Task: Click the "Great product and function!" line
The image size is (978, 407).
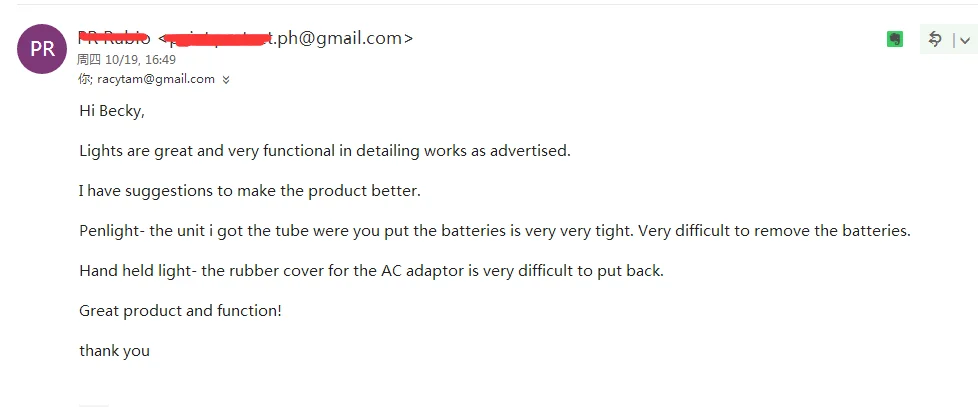Action: point(180,311)
